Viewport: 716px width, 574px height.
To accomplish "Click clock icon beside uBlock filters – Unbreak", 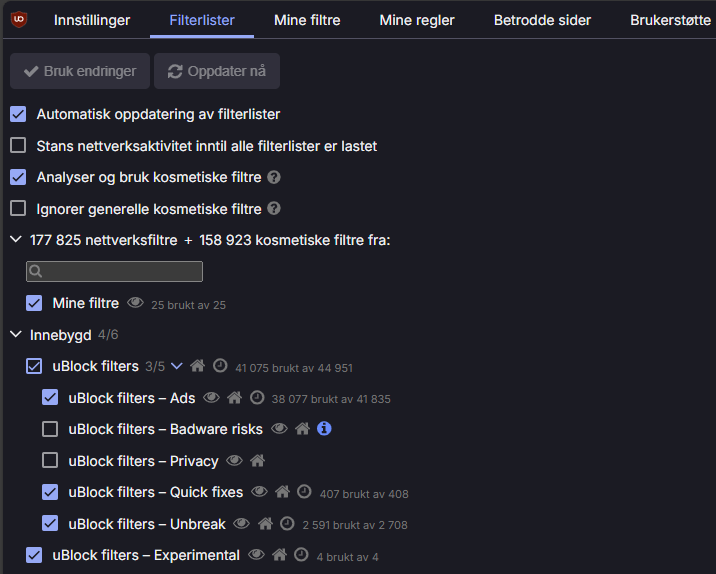I will (287, 523).
